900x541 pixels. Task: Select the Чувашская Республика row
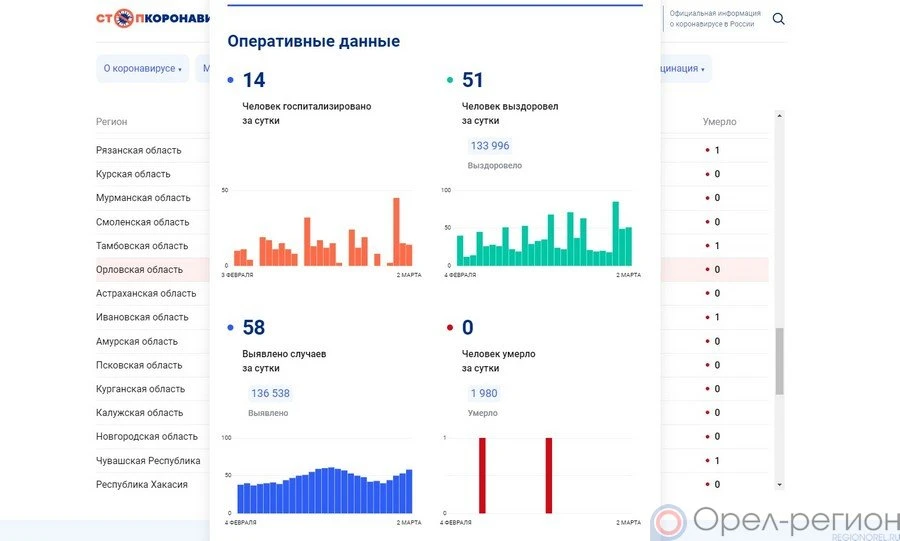pyautogui.click(x=148, y=461)
